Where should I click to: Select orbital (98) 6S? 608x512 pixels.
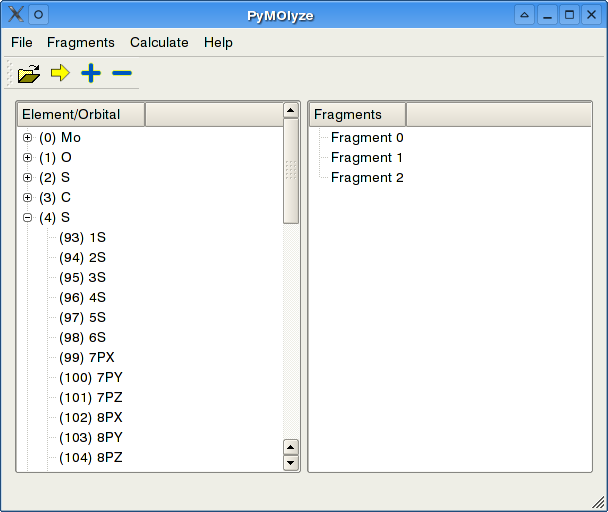click(83, 337)
